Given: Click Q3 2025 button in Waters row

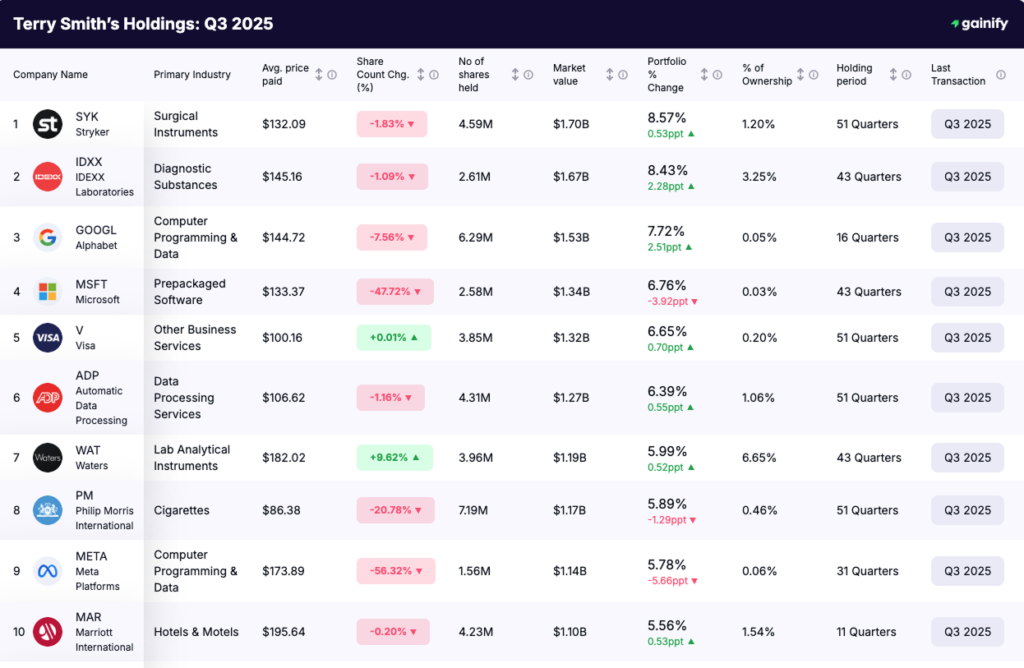Looking at the screenshot, I should pyautogui.click(x=967, y=458).
